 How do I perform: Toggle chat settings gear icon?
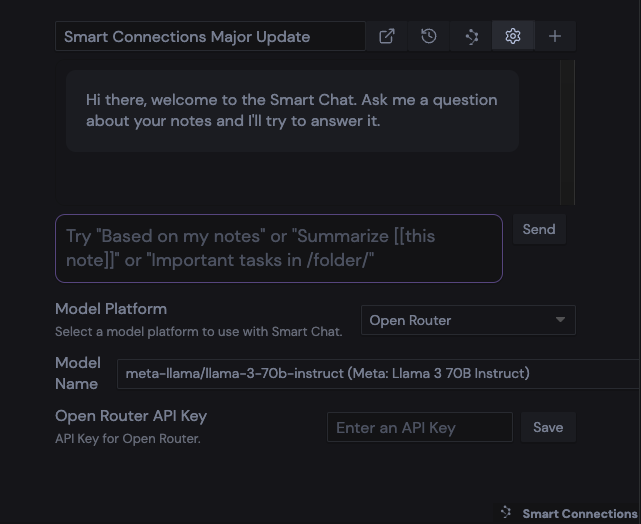[513, 36]
